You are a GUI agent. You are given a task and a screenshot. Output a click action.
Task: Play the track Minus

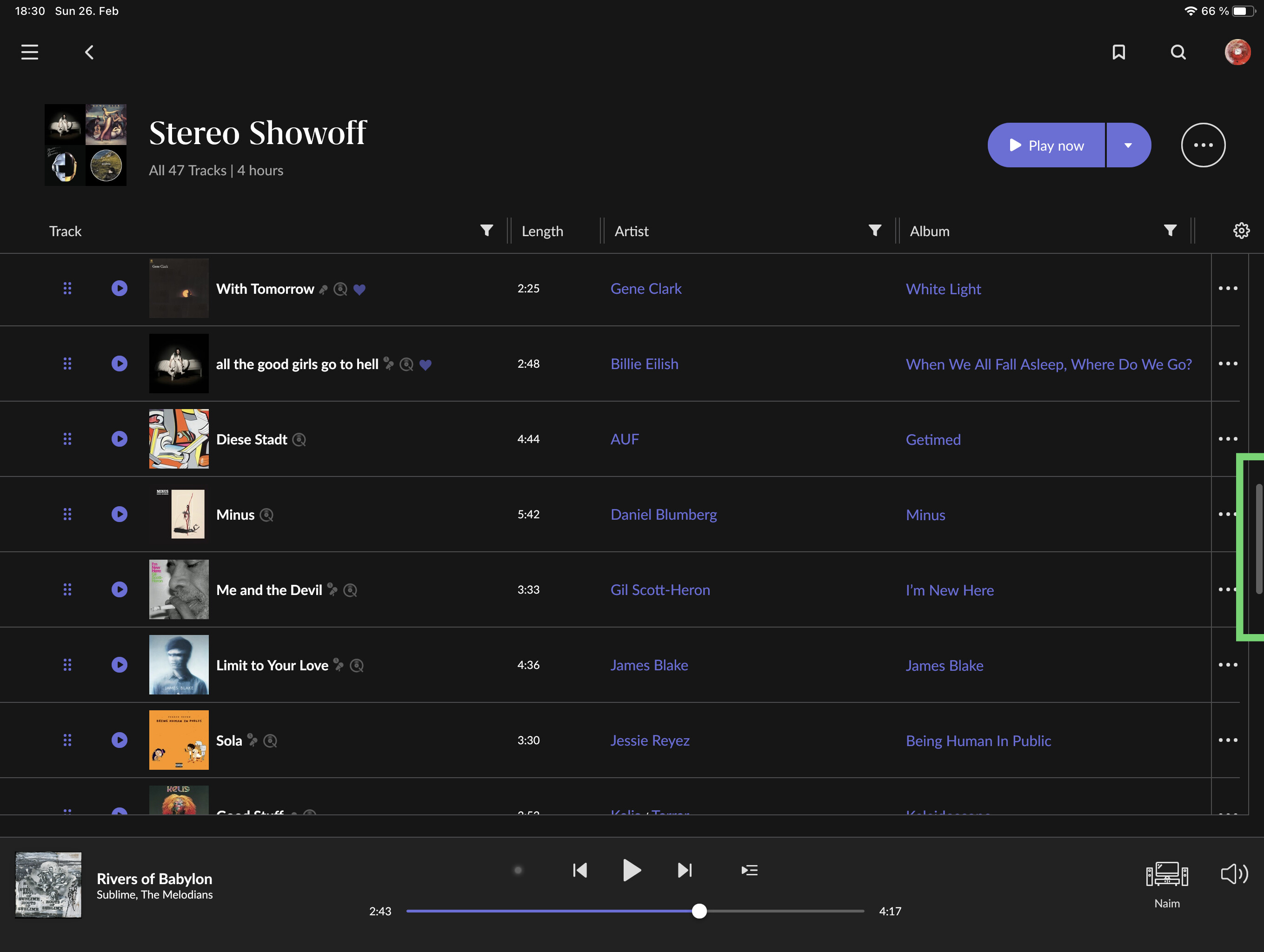[x=120, y=515]
